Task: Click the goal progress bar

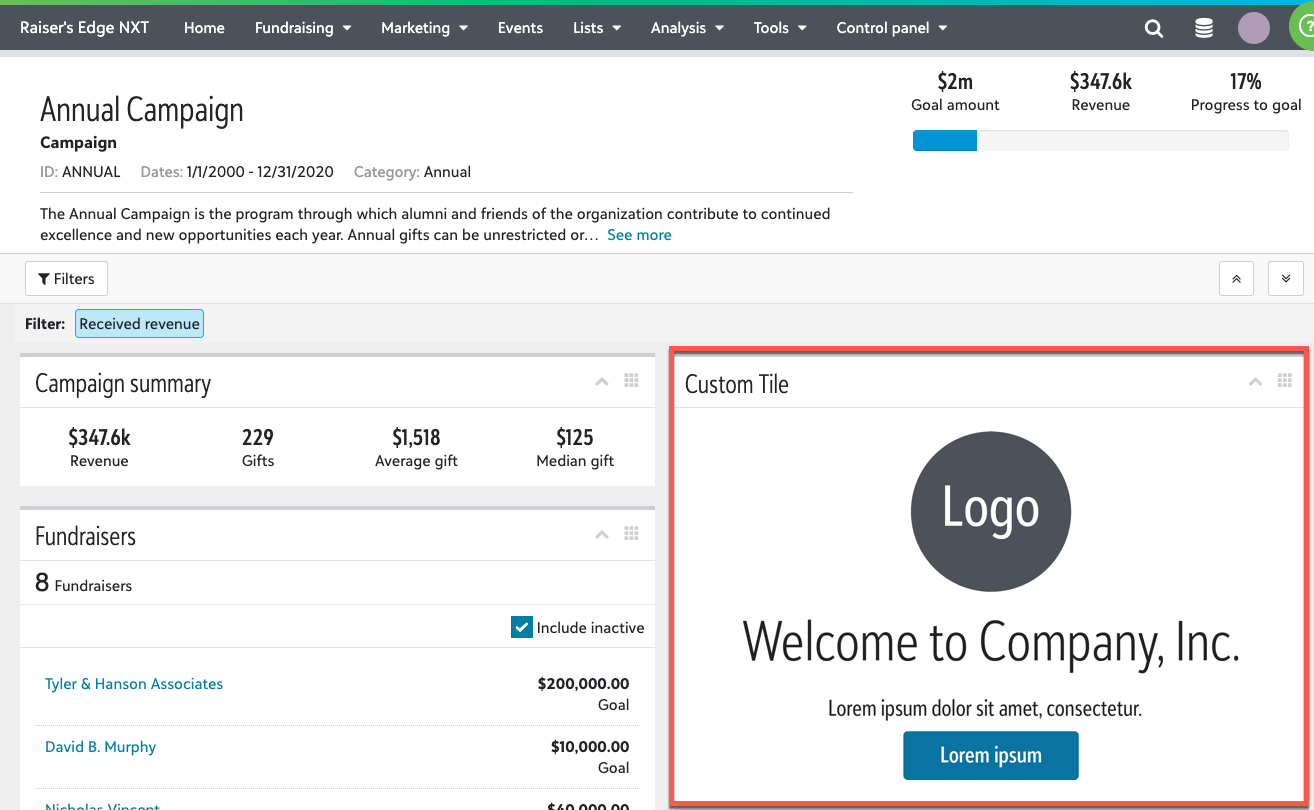Action: [1100, 141]
